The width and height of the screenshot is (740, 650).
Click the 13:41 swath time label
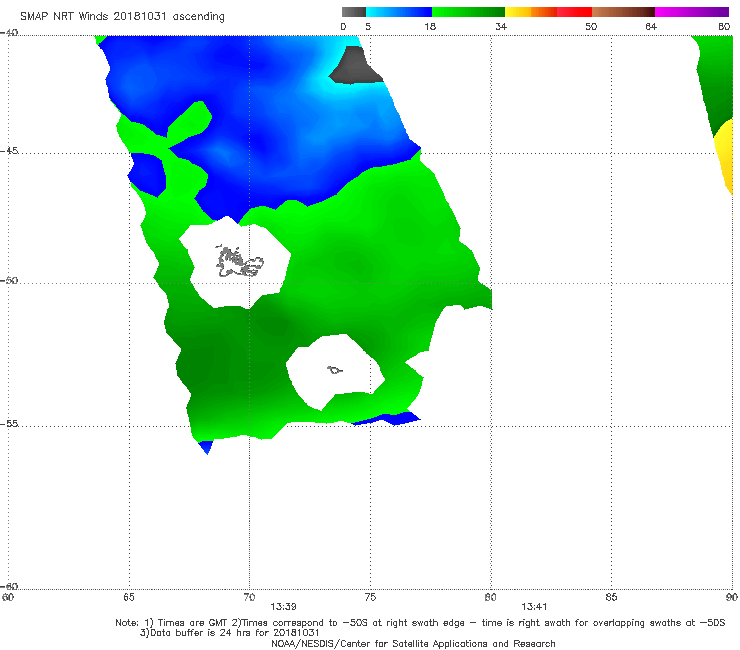(534, 607)
